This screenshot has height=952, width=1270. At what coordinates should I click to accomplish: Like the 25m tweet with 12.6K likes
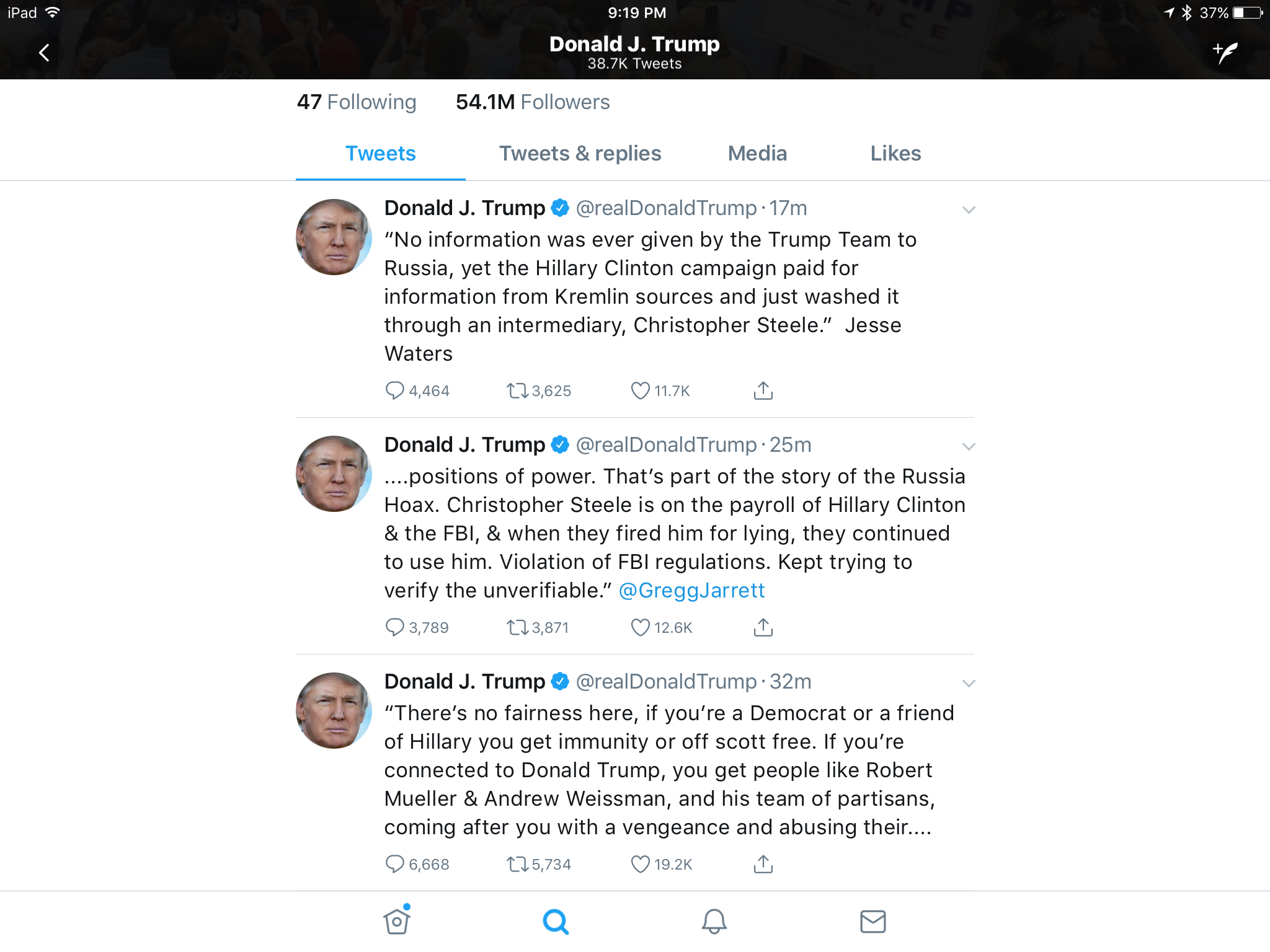(640, 627)
